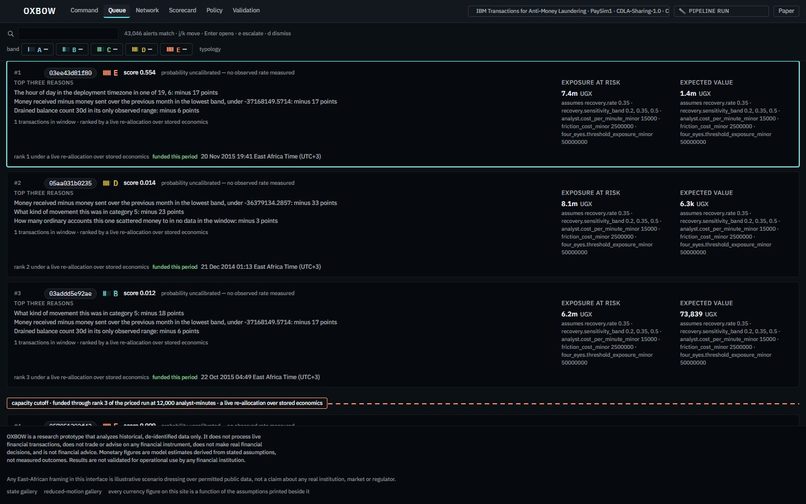Image resolution: width=806 pixels, height=504 pixels.
Task: Click the #3 rank number
Action: (17, 293)
